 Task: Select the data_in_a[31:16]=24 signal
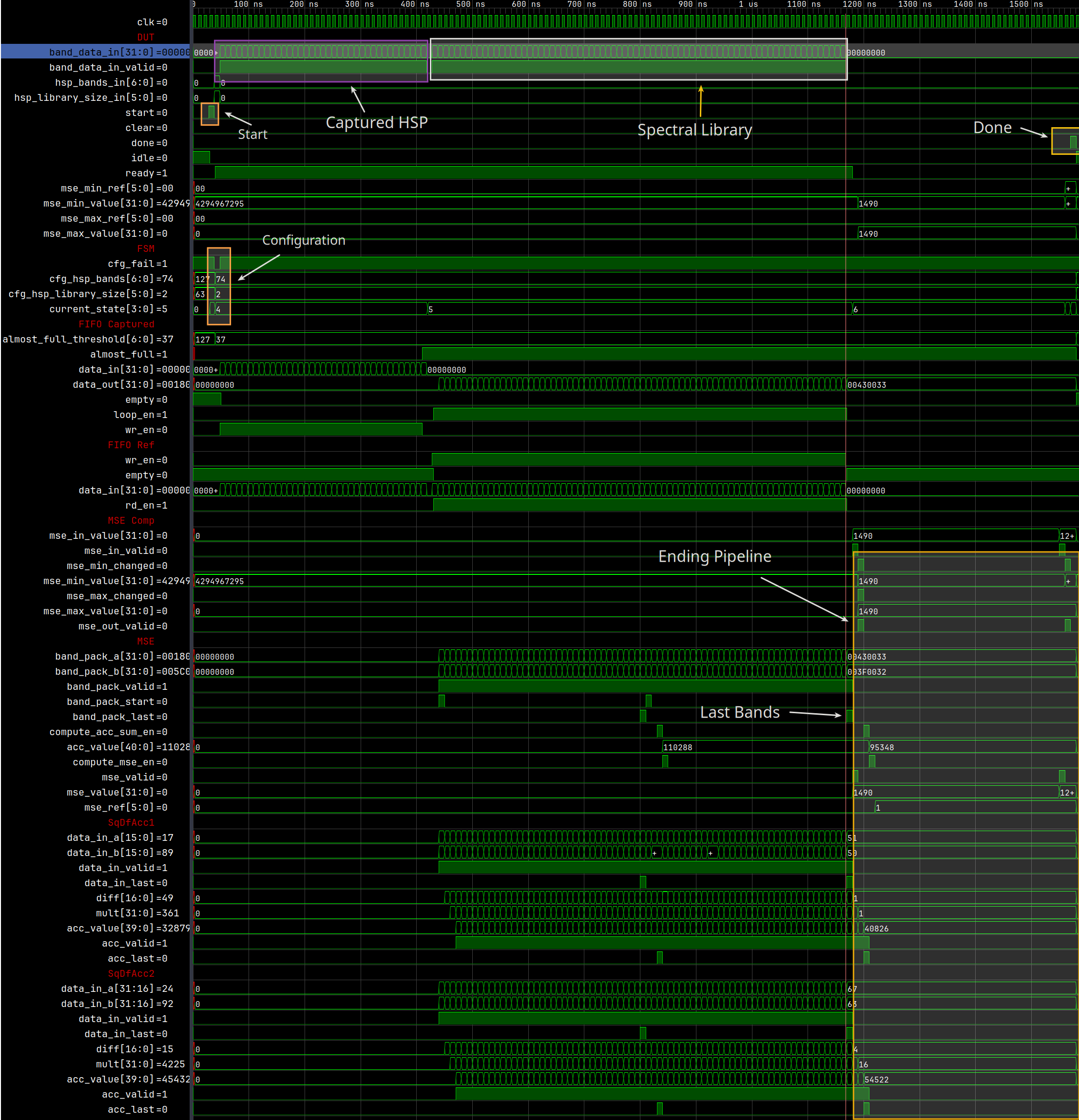tap(116, 988)
